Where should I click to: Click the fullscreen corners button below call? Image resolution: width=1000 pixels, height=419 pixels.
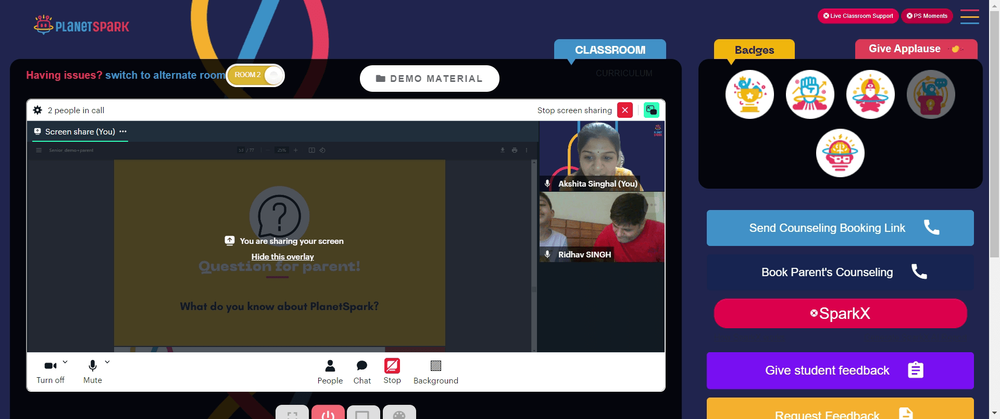pos(292,413)
